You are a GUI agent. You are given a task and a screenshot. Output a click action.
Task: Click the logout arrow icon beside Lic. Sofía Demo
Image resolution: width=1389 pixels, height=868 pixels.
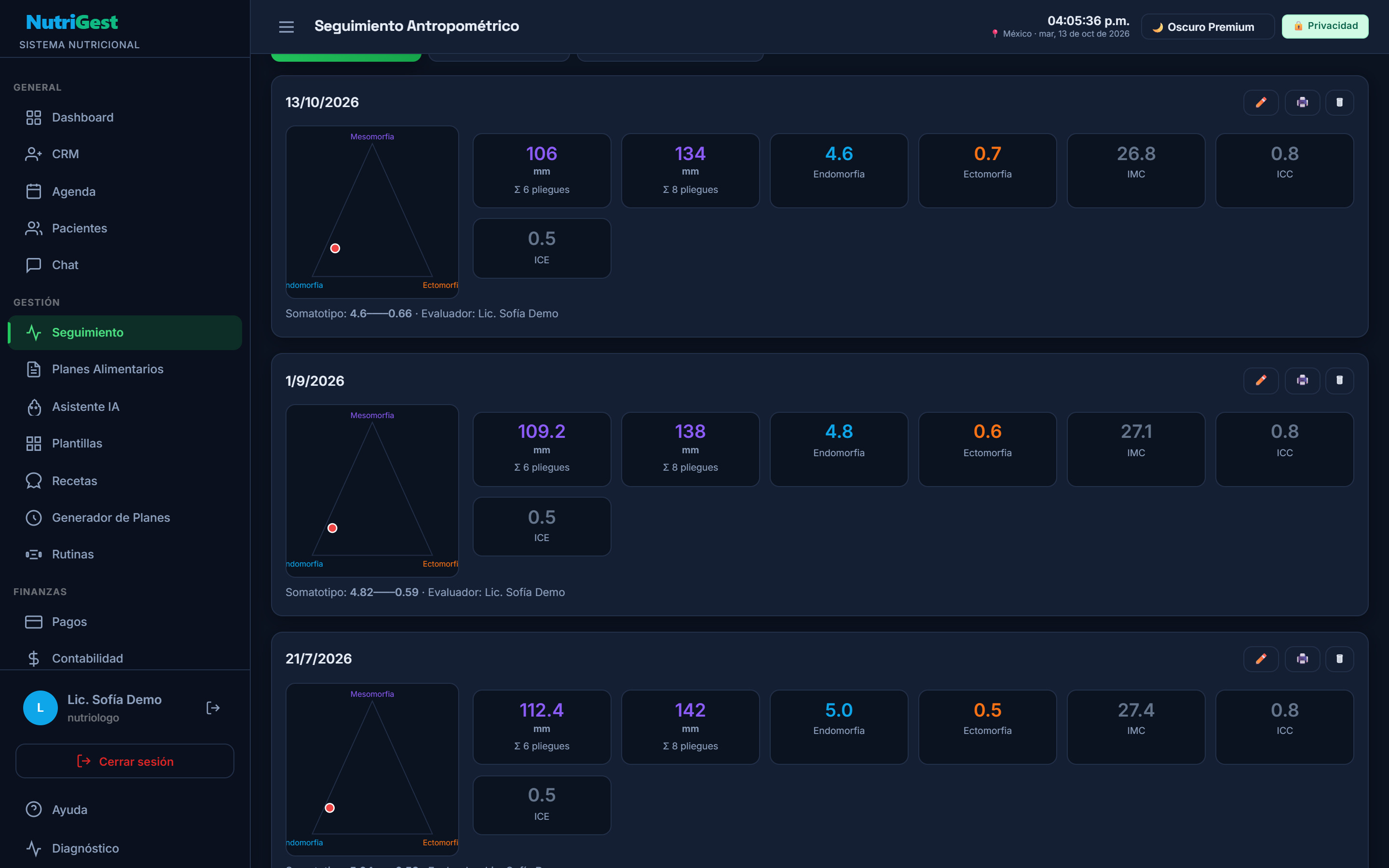[213, 708]
